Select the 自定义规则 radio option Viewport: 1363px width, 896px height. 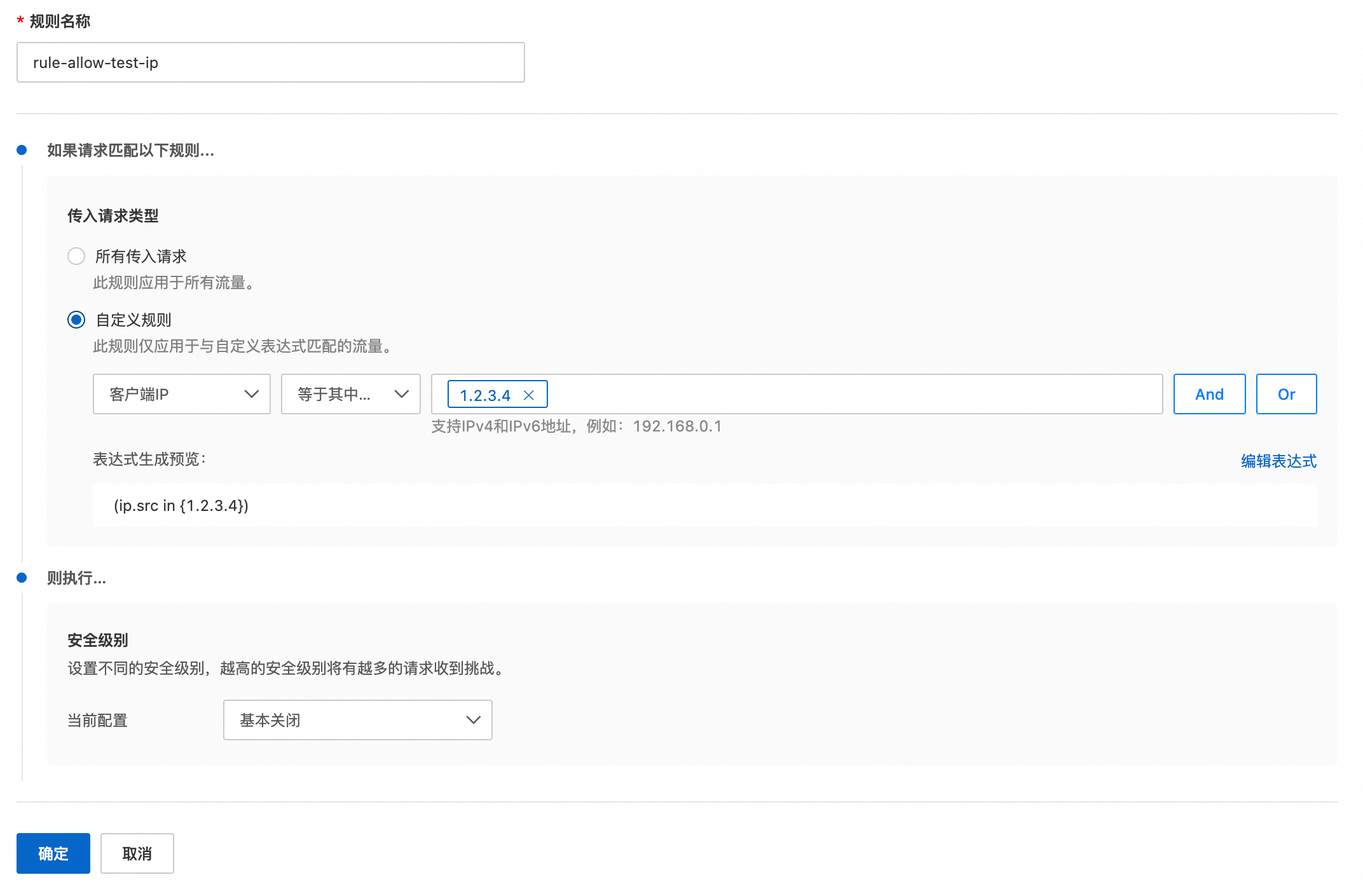(76, 320)
